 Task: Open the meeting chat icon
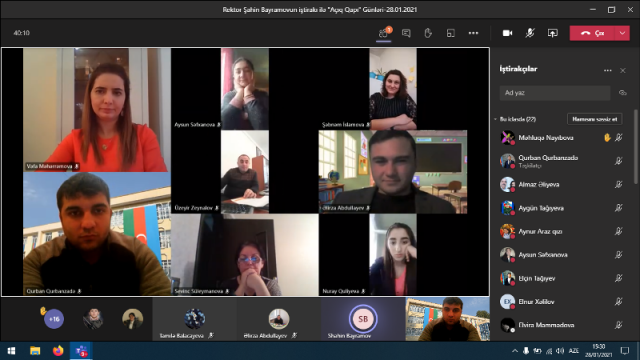point(406,33)
